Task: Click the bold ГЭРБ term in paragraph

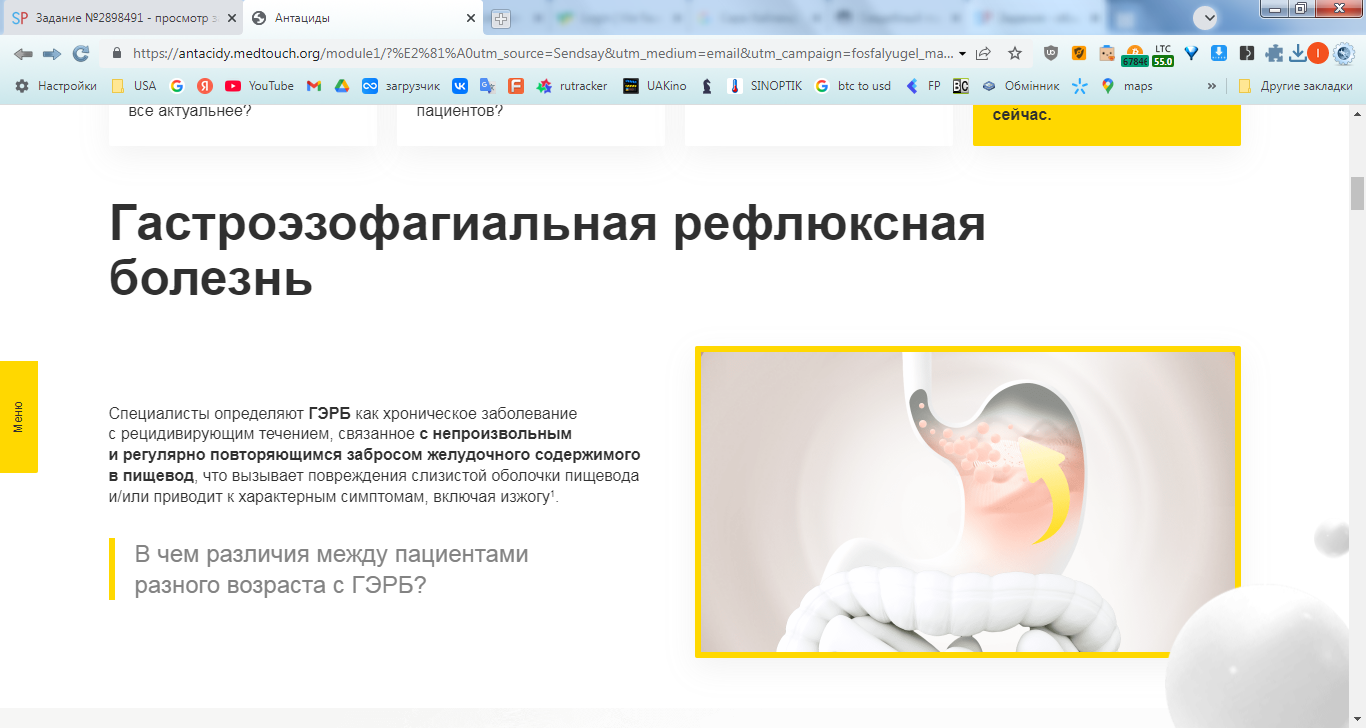Action: [330, 413]
